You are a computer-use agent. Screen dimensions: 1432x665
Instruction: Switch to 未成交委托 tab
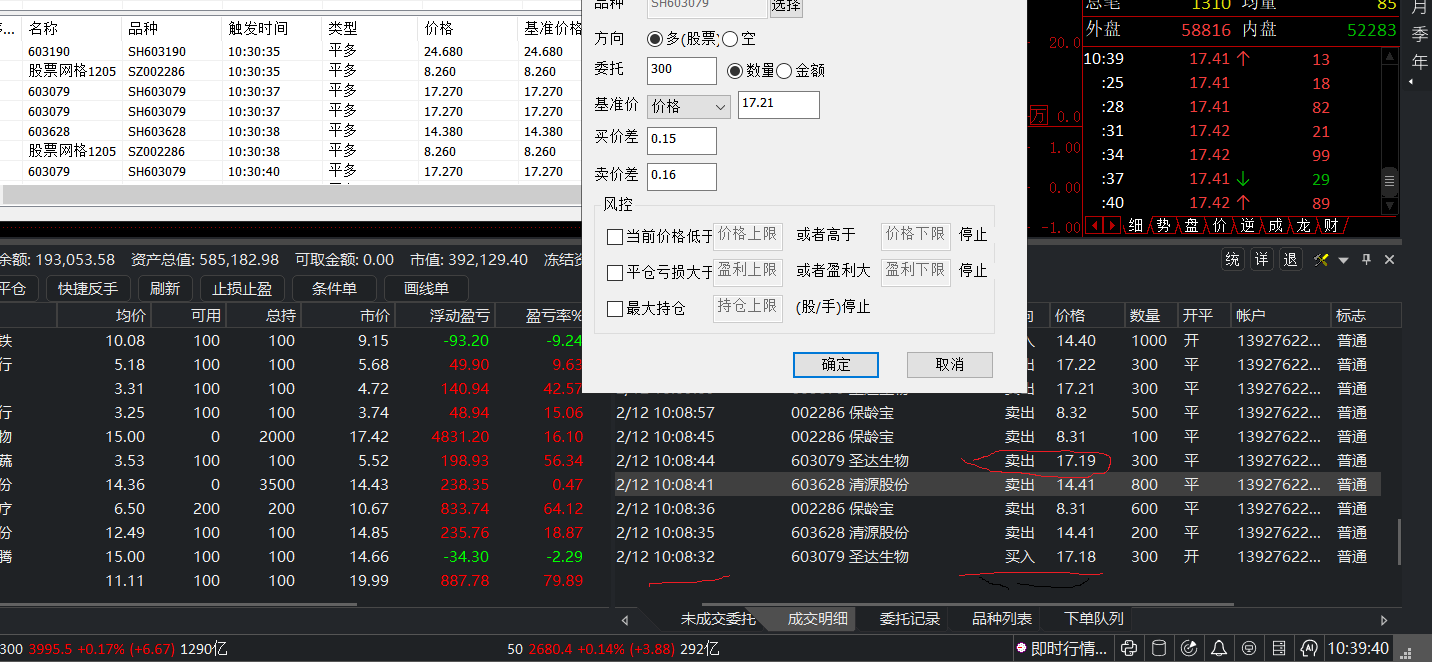tap(718, 619)
